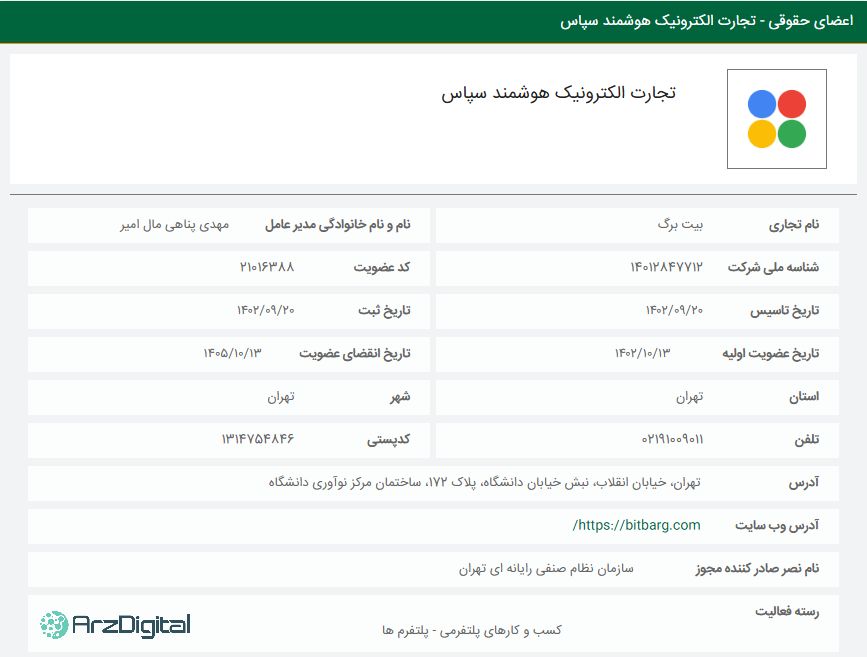Click the issuer value سازمان نظام صنفی رایانه ای تهران
This screenshot has width=867, height=657.
click(546, 569)
